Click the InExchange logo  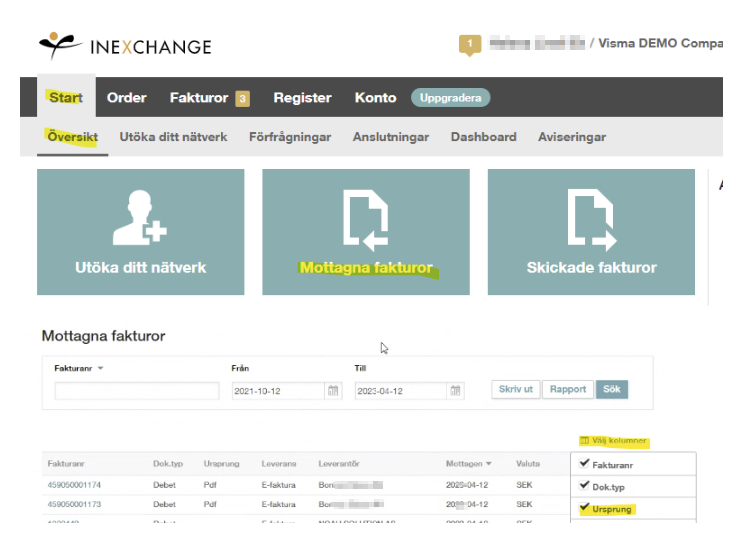125,46
